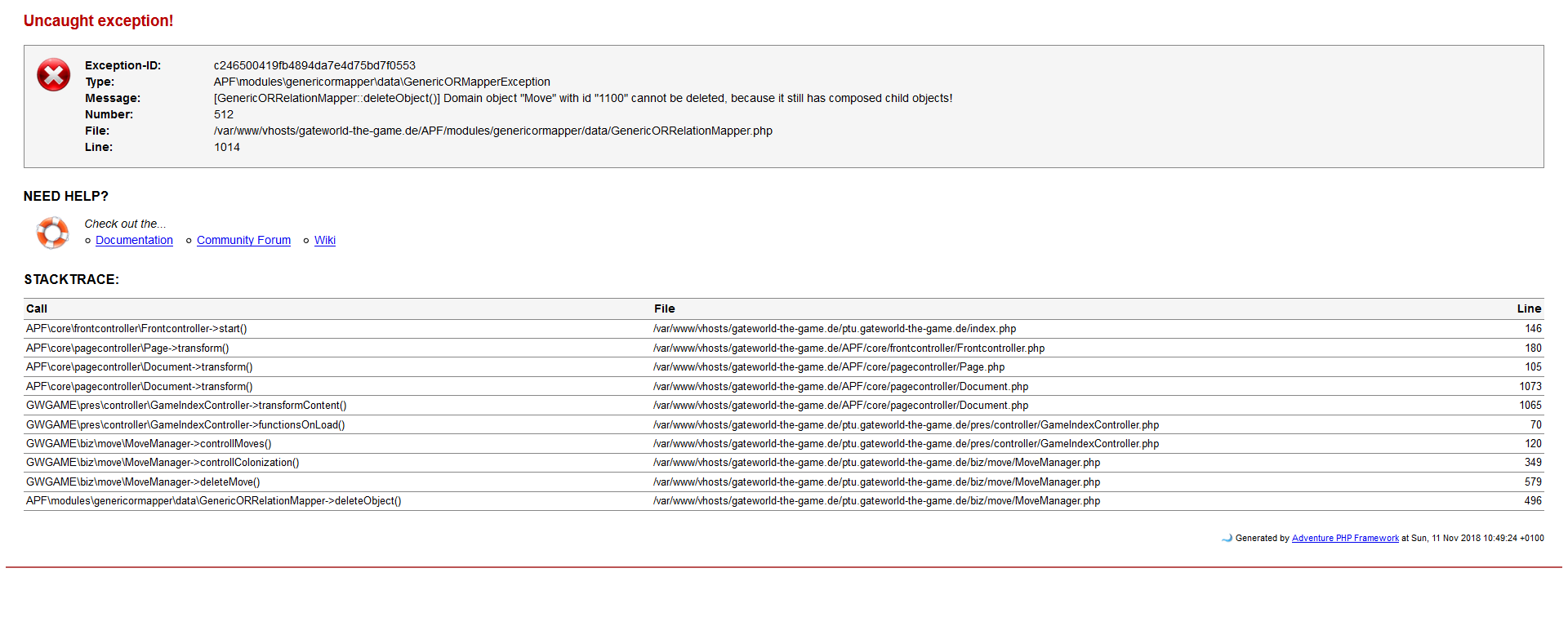The image size is (1568, 617).
Task: Select the Page->transform() call entry
Action: tap(127, 348)
